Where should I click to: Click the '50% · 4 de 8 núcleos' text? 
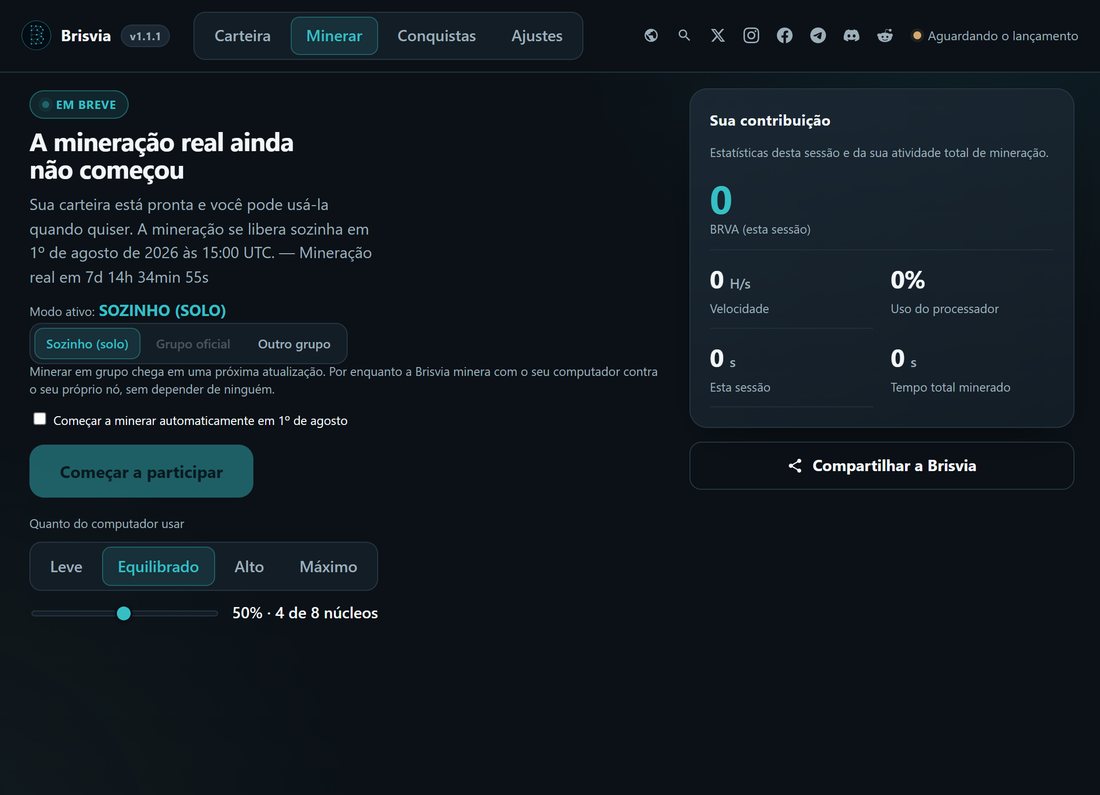[x=305, y=613]
